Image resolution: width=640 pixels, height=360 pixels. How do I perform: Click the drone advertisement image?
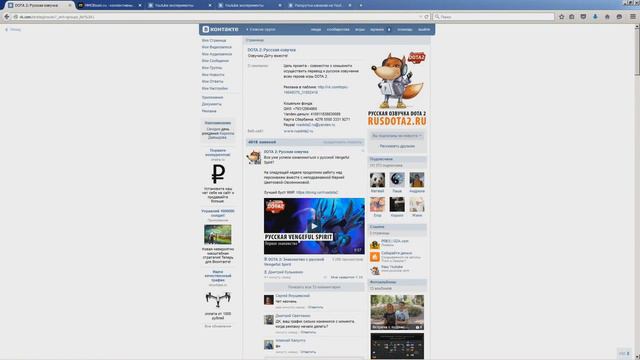coord(218,300)
